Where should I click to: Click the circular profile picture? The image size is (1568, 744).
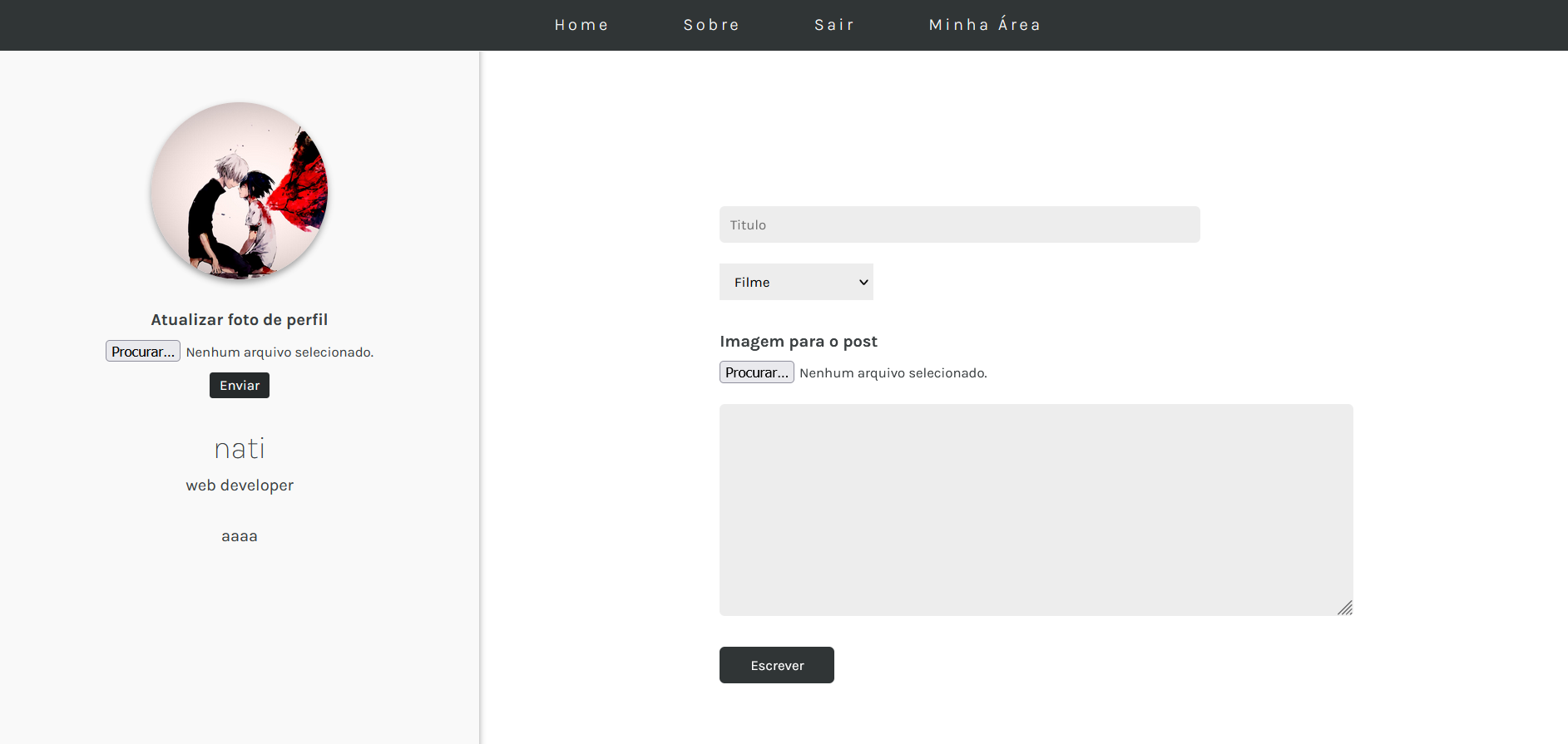coord(240,190)
